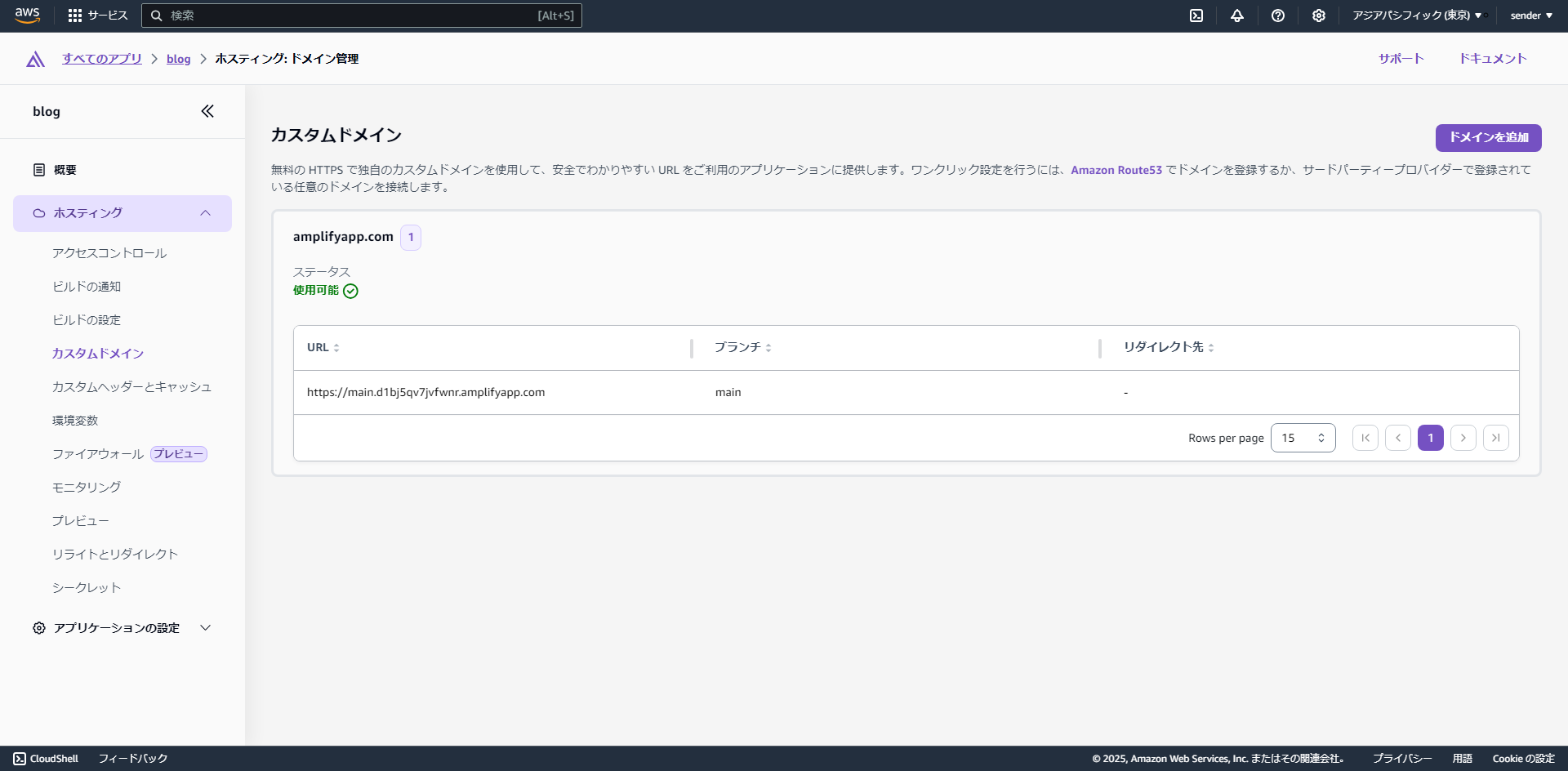Click the amplifyapp.com count badge 1
Viewport: 1568px width, 771px height.
tap(411, 238)
